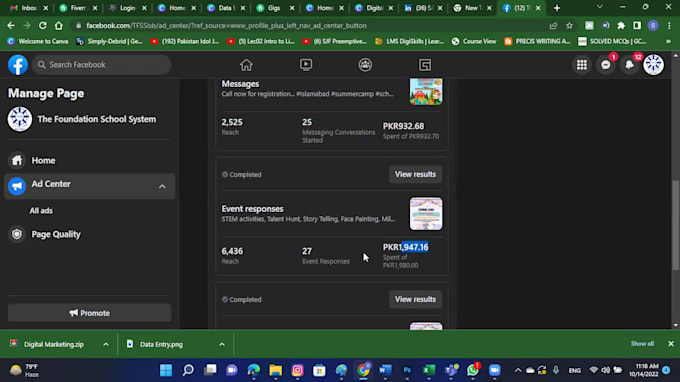View results for Event responses ad
The width and height of the screenshot is (680, 382).
pyautogui.click(x=415, y=174)
